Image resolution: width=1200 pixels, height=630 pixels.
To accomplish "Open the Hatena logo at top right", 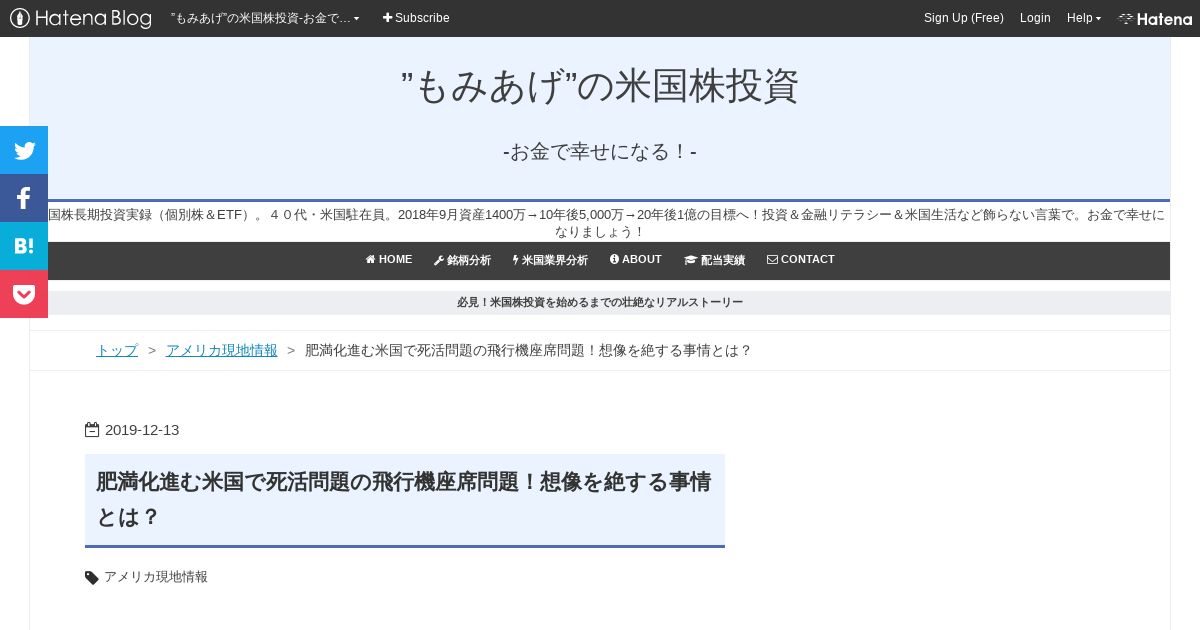I will [1155, 18].
